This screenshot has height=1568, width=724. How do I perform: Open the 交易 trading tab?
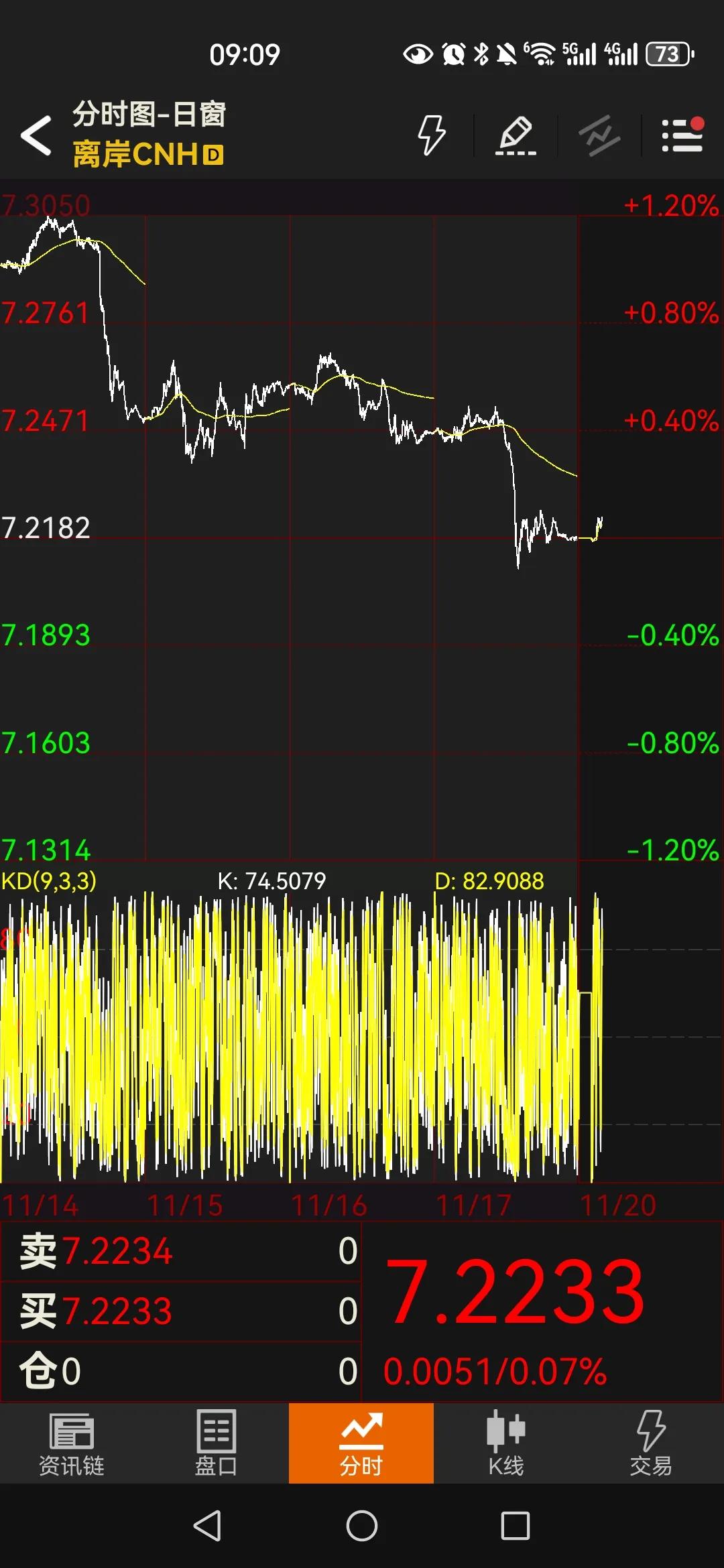pyautogui.click(x=650, y=1443)
